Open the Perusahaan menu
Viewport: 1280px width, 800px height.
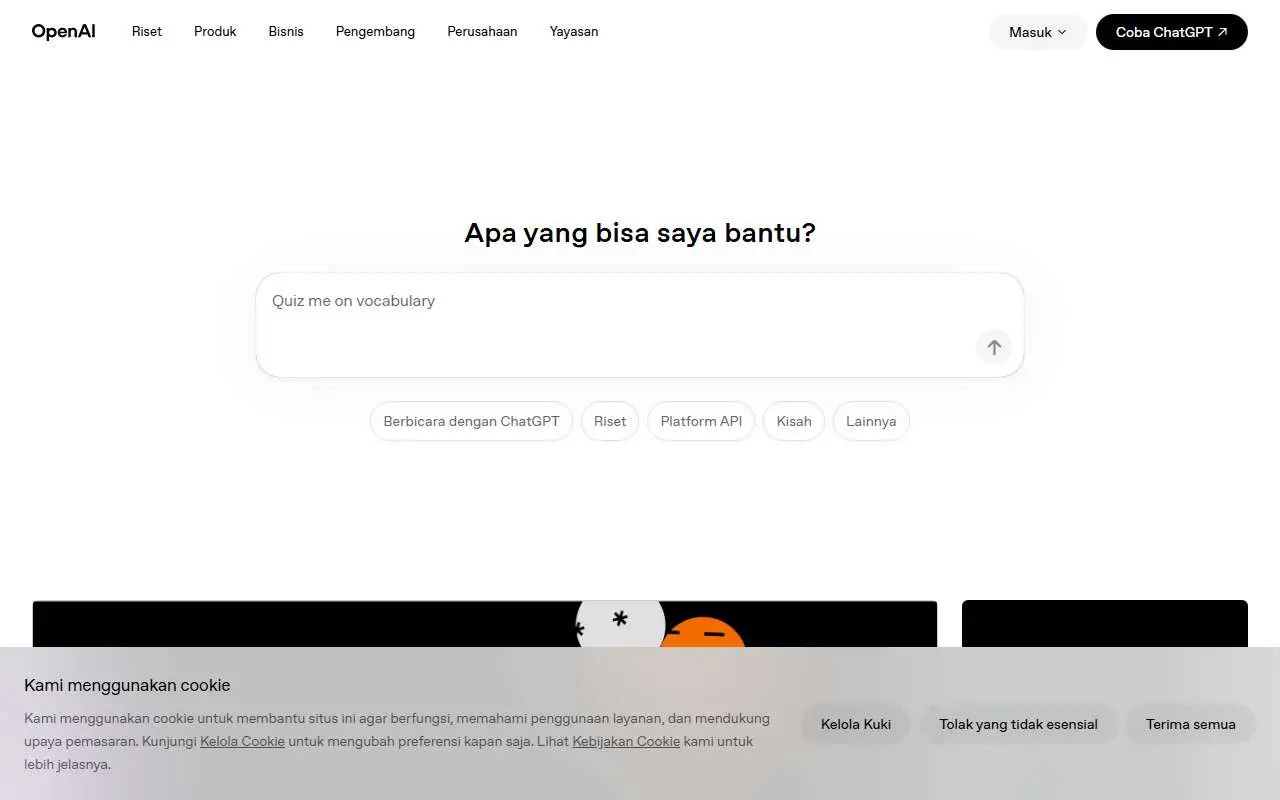[x=482, y=31]
